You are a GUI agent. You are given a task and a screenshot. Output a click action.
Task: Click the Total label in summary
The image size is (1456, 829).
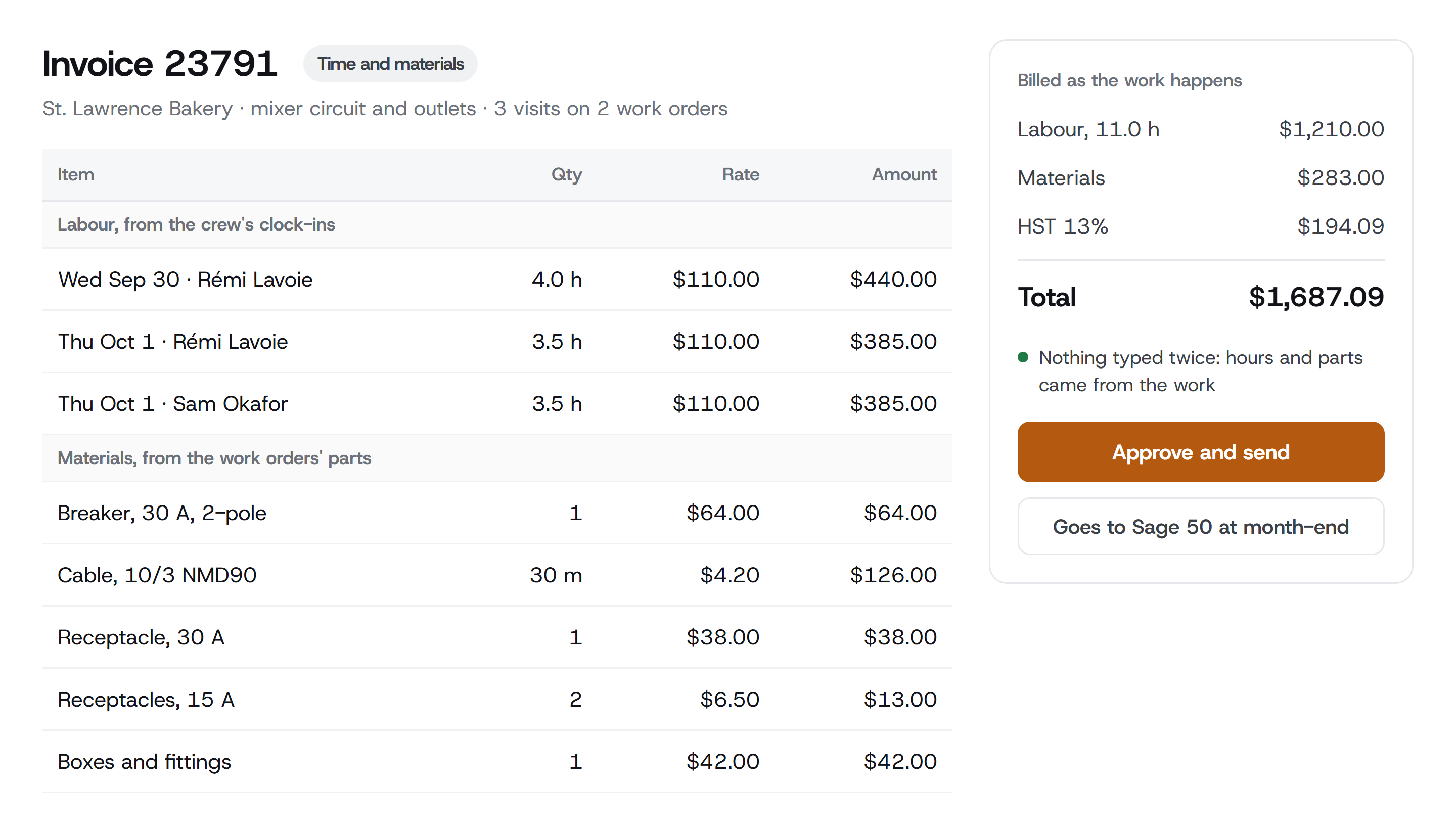(x=1046, y=297)
